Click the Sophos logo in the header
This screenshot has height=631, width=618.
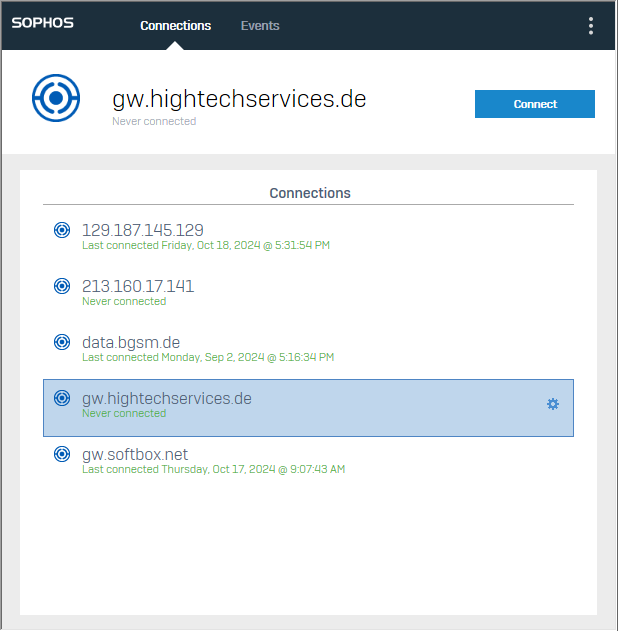43,24
